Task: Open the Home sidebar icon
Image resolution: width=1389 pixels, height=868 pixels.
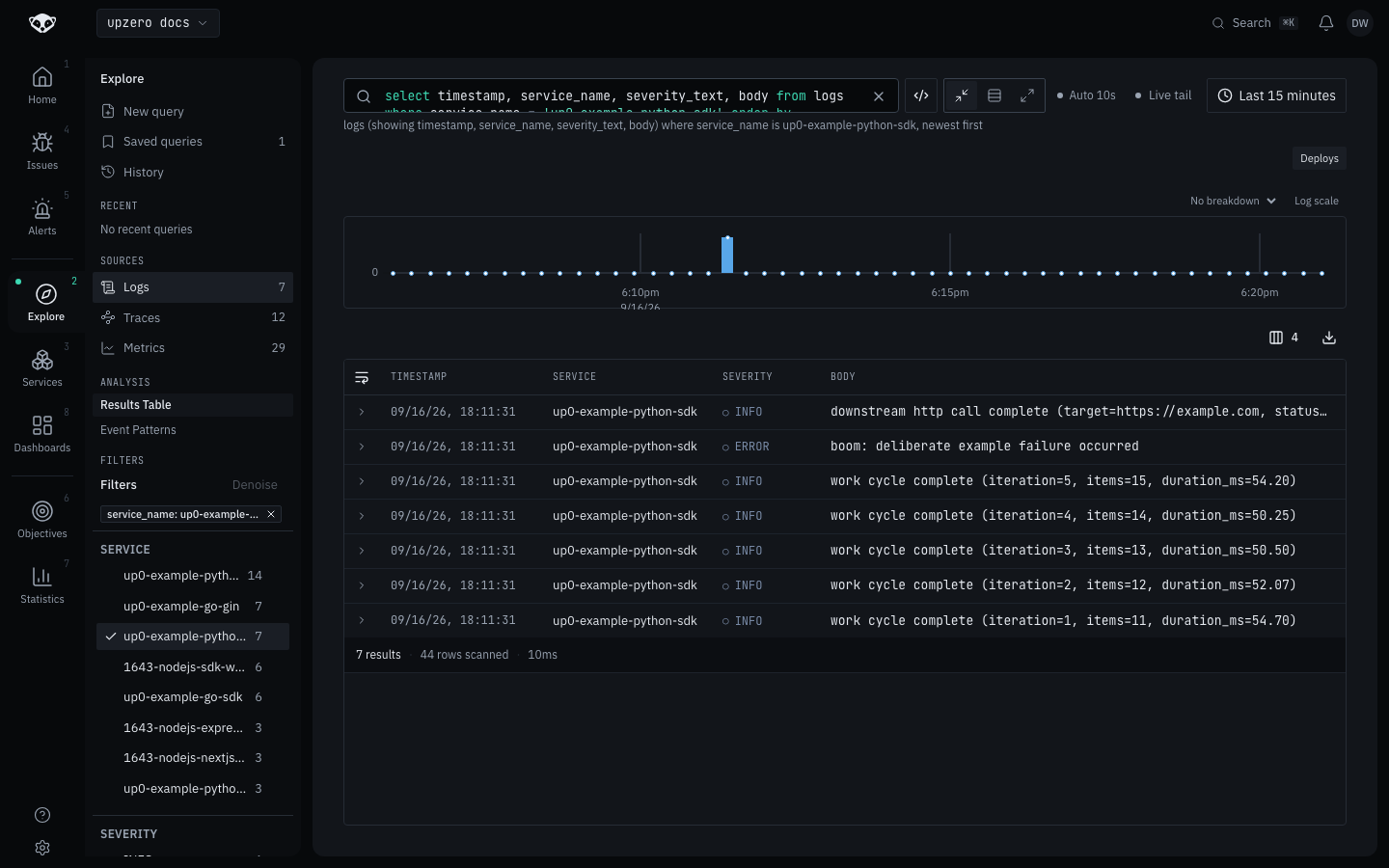Action: click(42, 85)
